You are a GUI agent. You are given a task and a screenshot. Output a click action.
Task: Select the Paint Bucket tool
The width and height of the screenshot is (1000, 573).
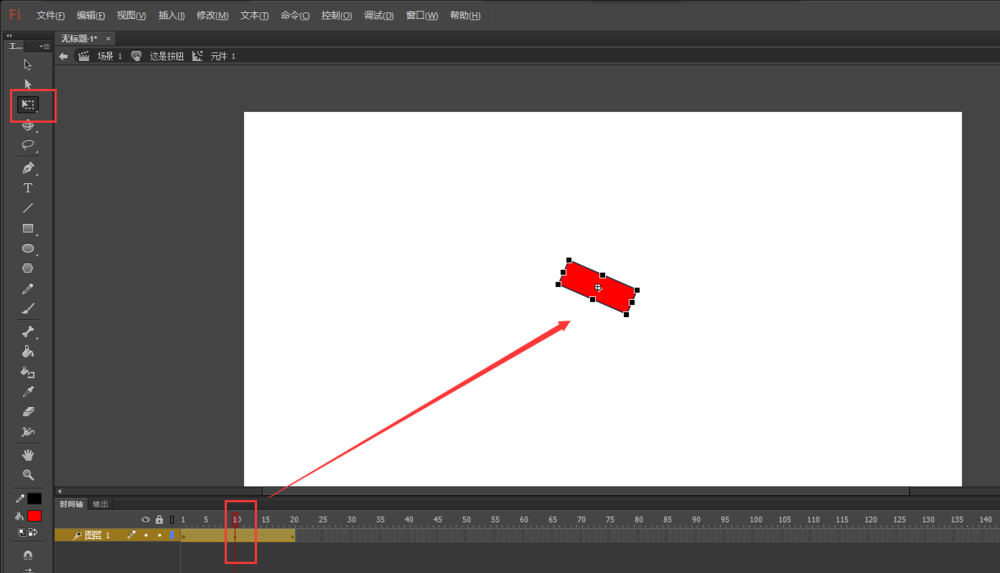(x=27, y=352)
